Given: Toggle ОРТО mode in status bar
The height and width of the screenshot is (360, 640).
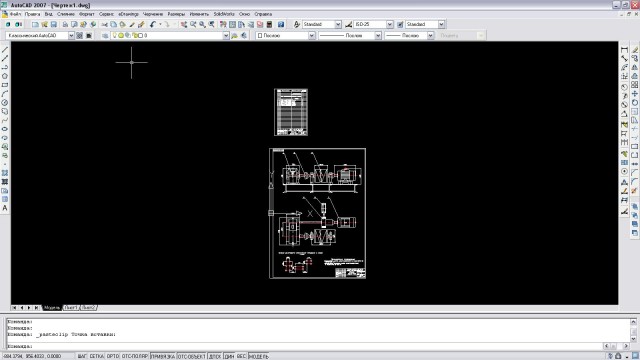Looking at the screenshot, I should (x=113, y=356).
